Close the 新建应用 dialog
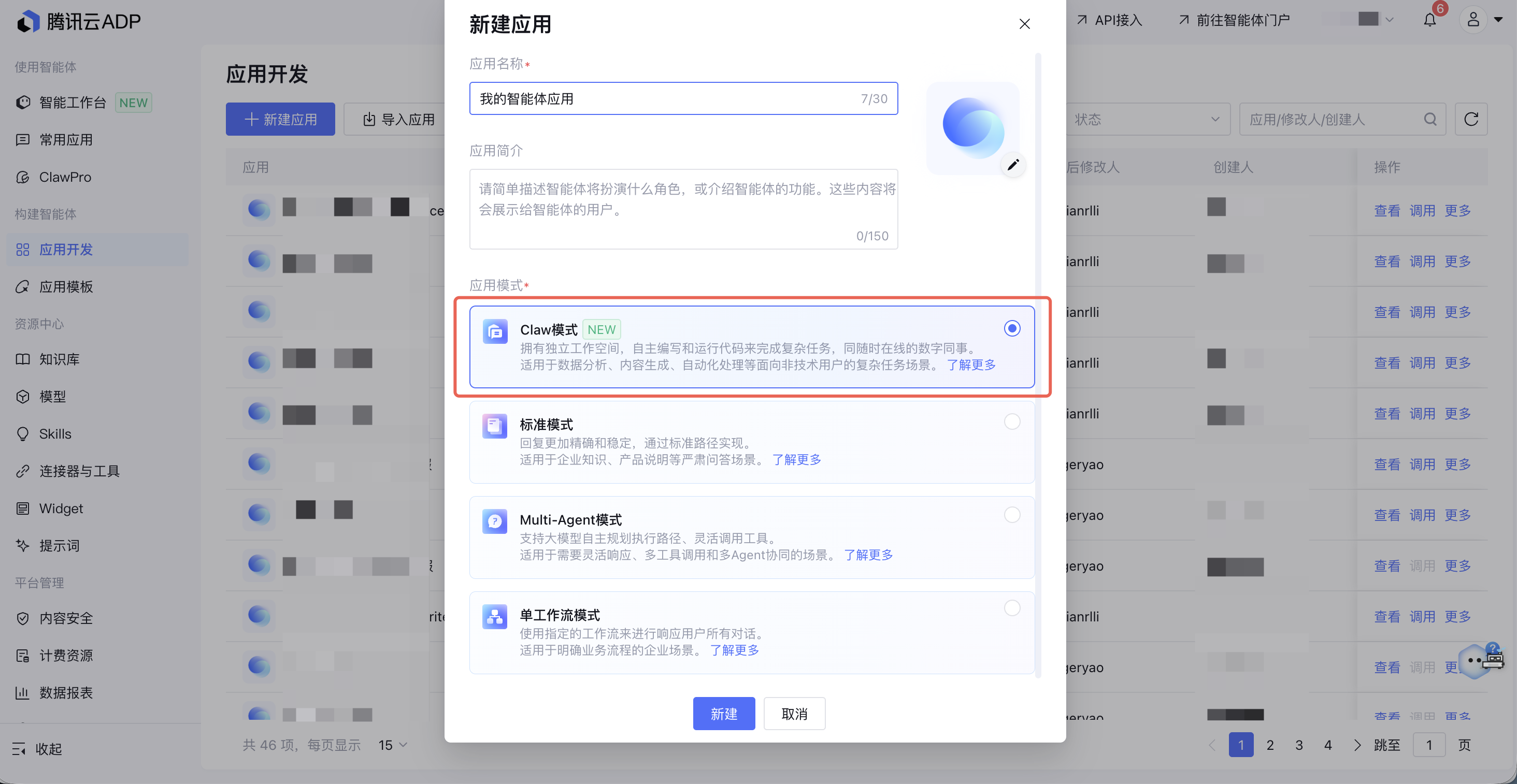This screenshot has height=784, width=1517. click(1024, 24)
